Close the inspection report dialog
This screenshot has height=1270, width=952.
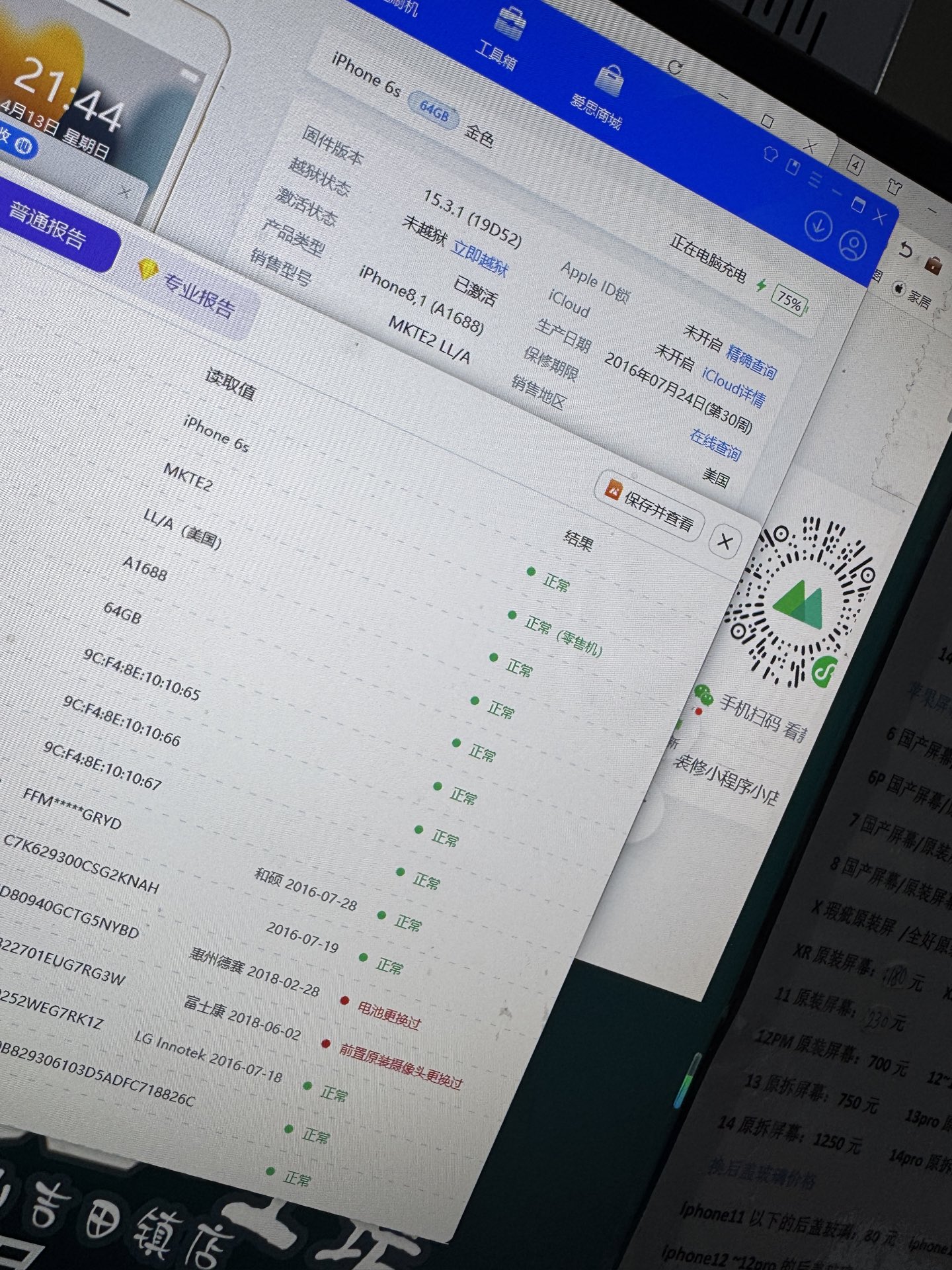click(725, 542)
